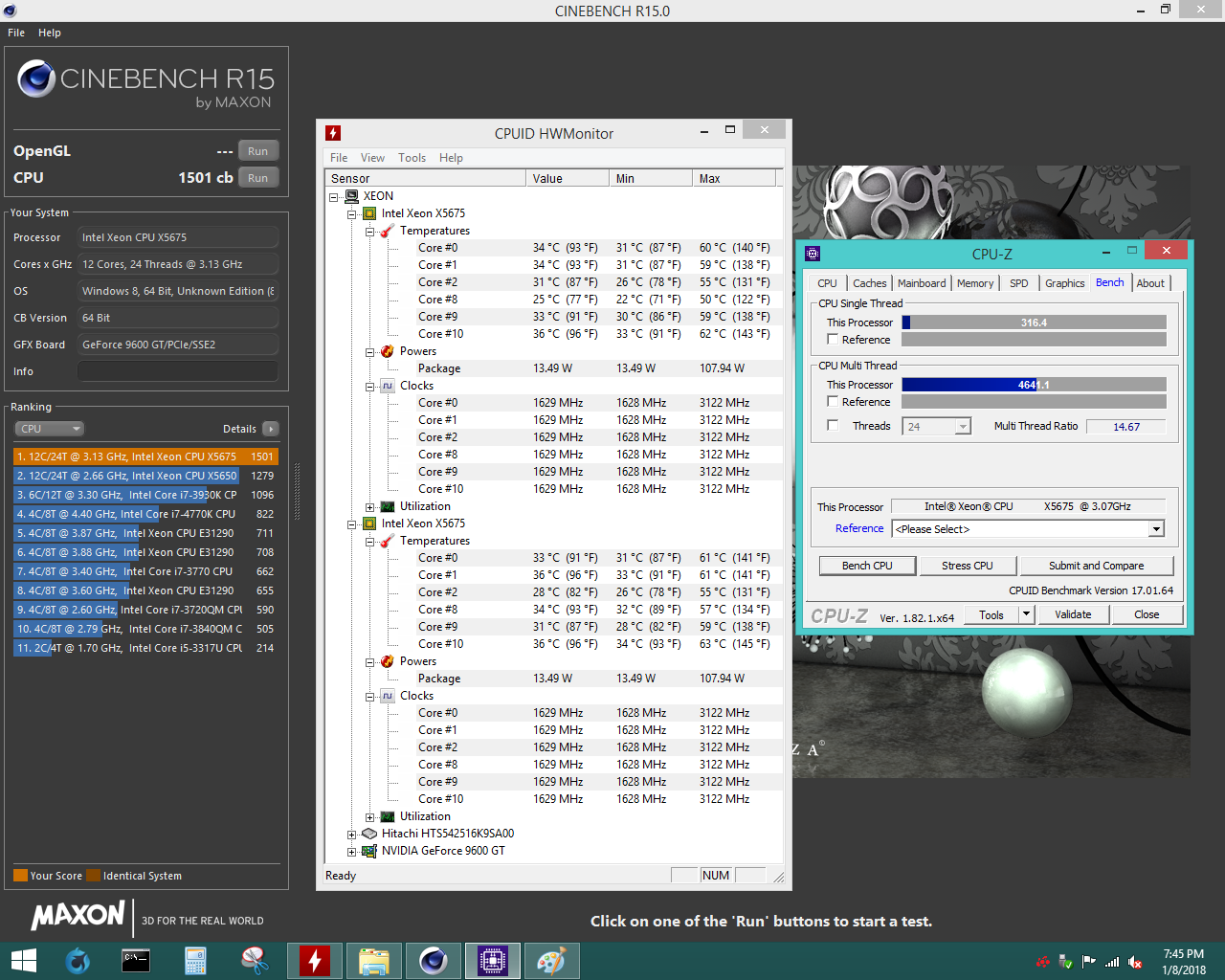Click the red tray icon beside hardware icon
Viewport: 1225px width, 980px height.
pos(1043,962)
